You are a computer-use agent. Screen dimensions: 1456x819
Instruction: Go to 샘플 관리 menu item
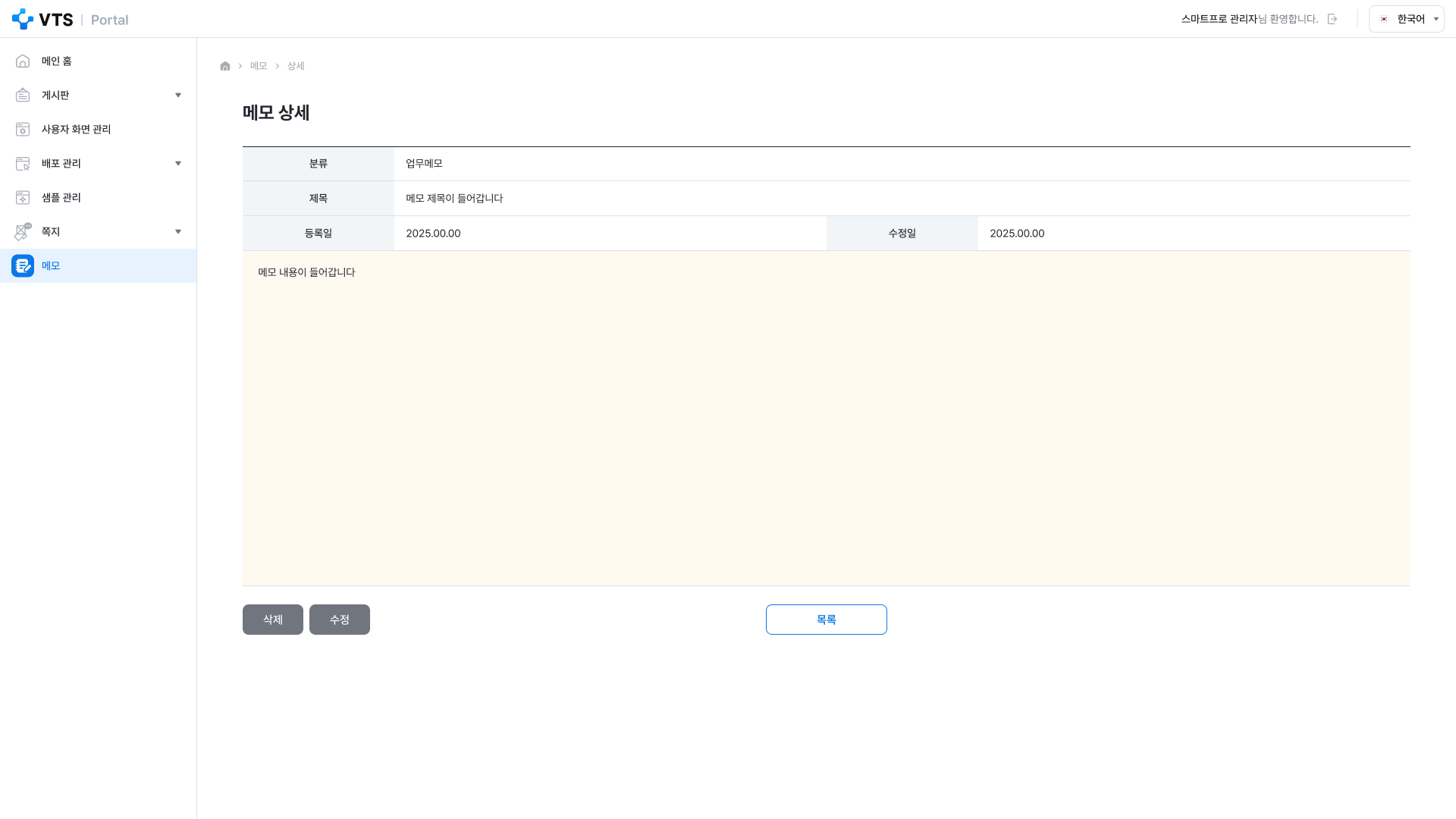click(99, 197)
